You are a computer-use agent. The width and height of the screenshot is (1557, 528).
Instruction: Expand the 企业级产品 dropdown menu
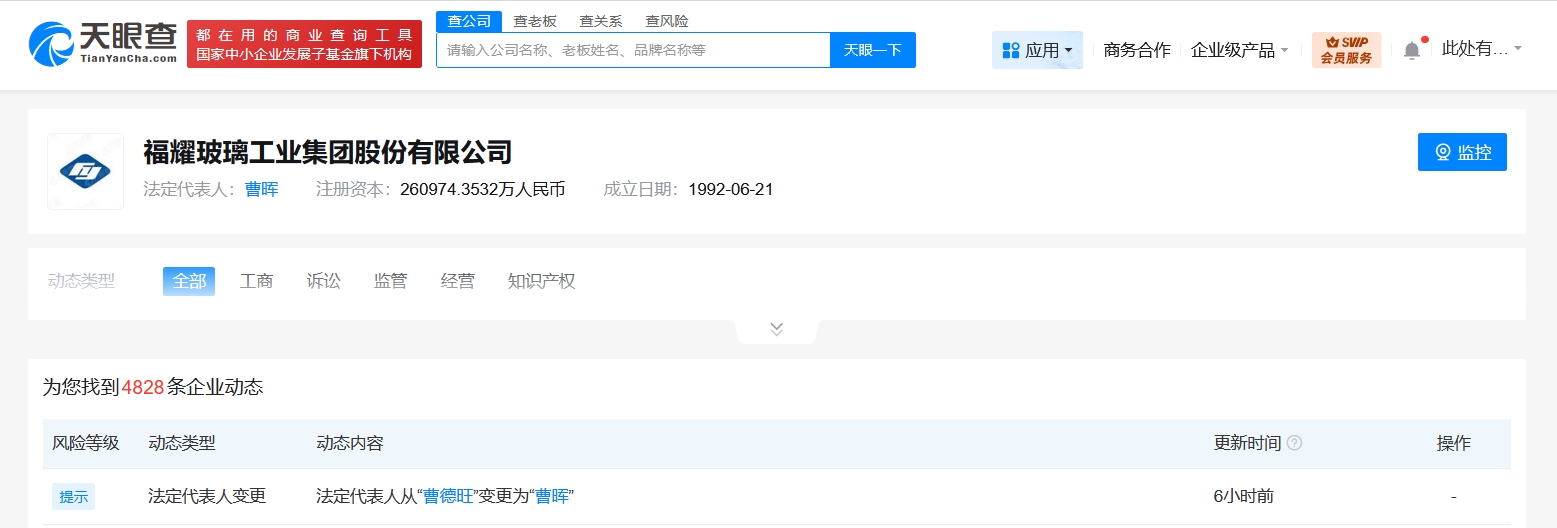(x=1239, y=50)
